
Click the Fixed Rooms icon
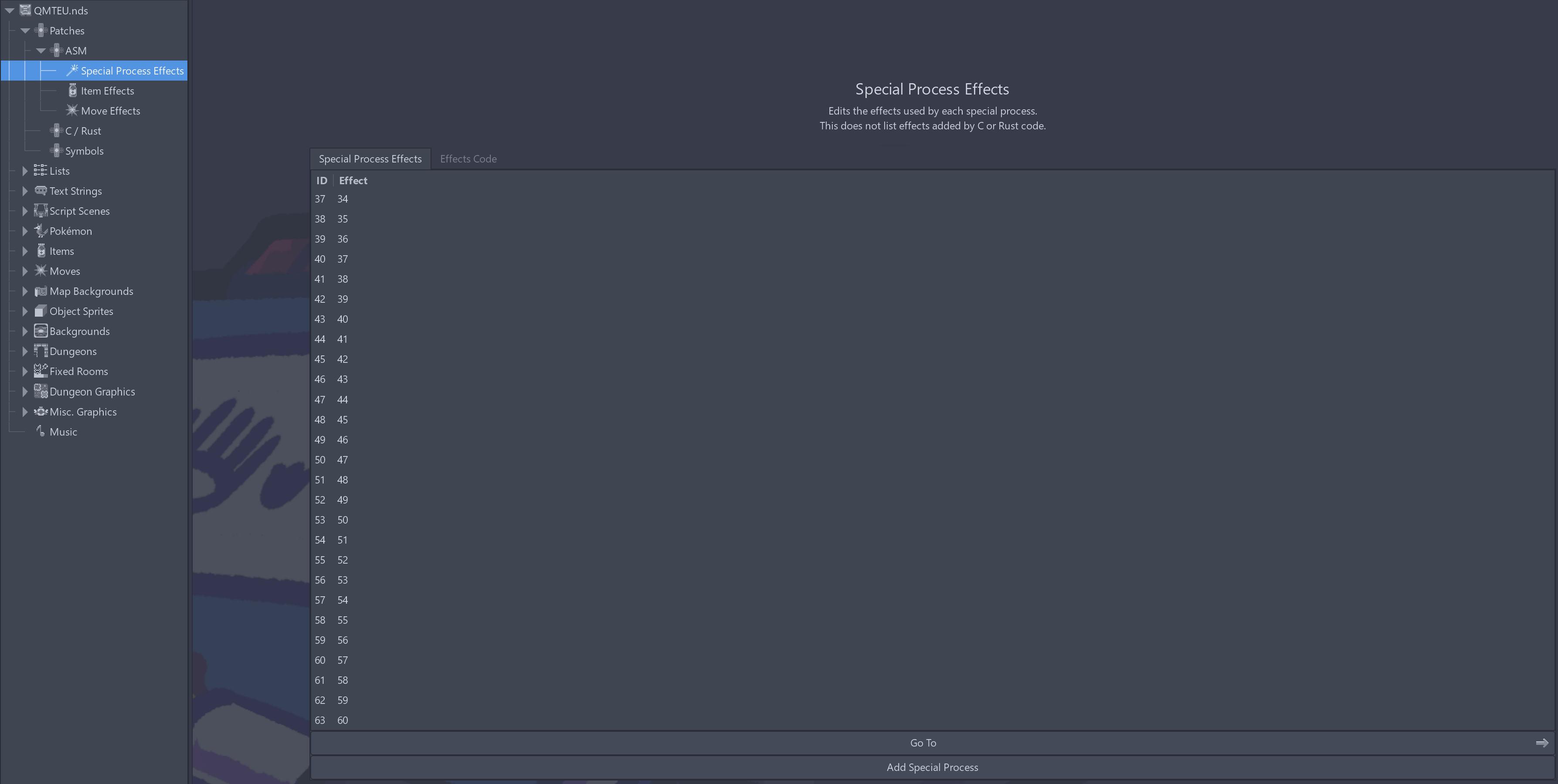pyautogui.click(x=41, y=371)
